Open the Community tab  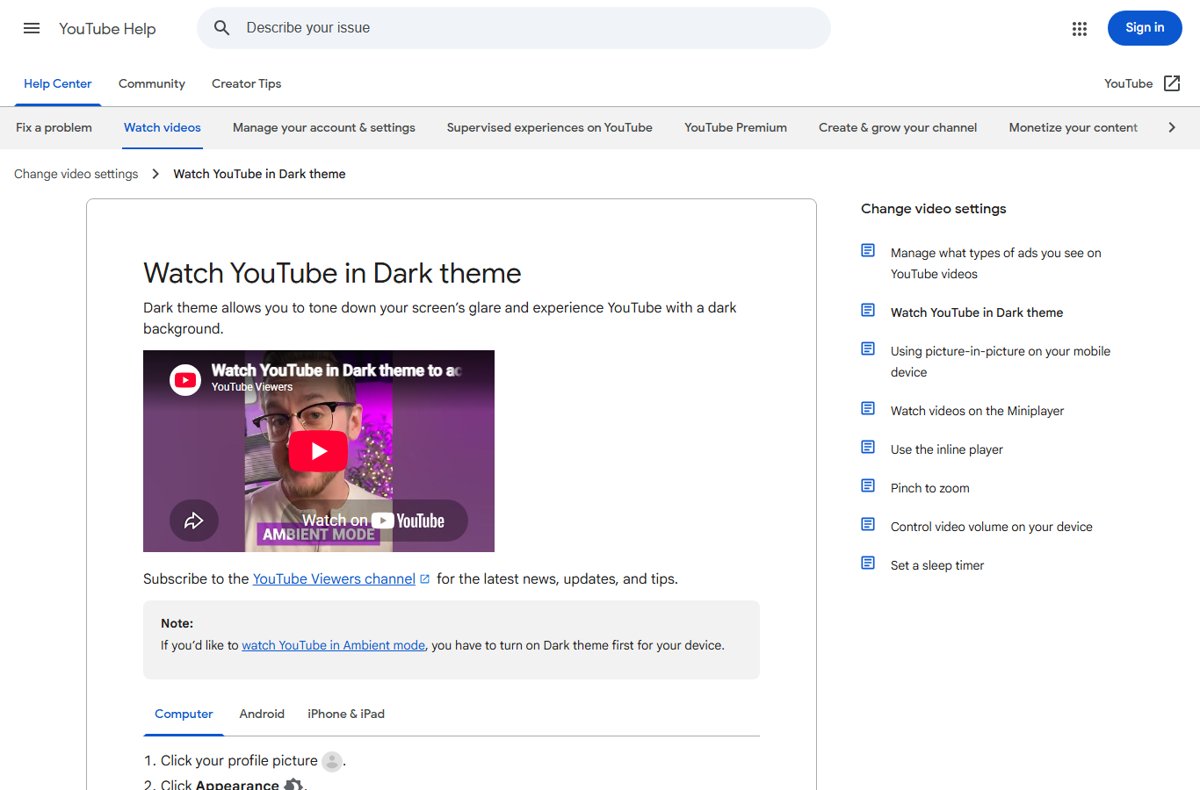tap(152, 84)
